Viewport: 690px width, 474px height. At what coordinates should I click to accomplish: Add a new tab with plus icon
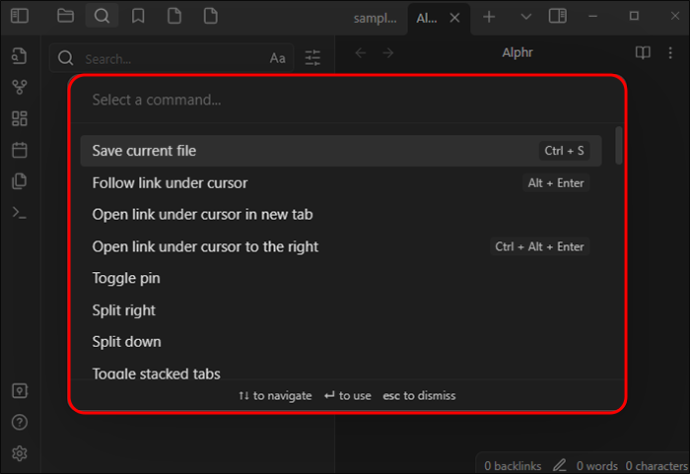coord(489,17)
